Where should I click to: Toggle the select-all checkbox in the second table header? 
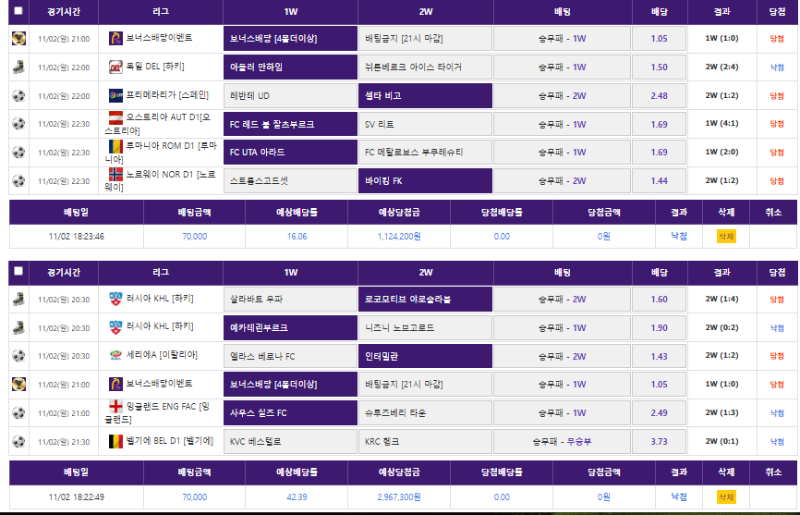18,272
